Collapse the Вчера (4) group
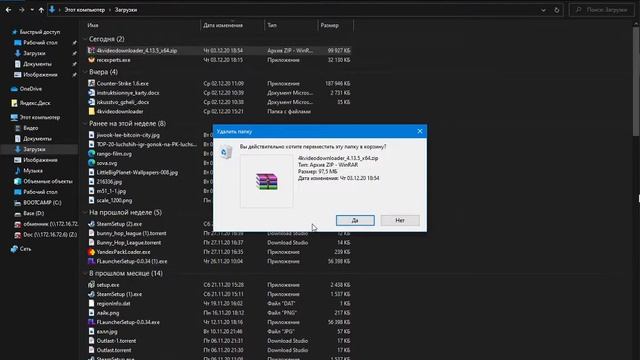 pos(85,72)
